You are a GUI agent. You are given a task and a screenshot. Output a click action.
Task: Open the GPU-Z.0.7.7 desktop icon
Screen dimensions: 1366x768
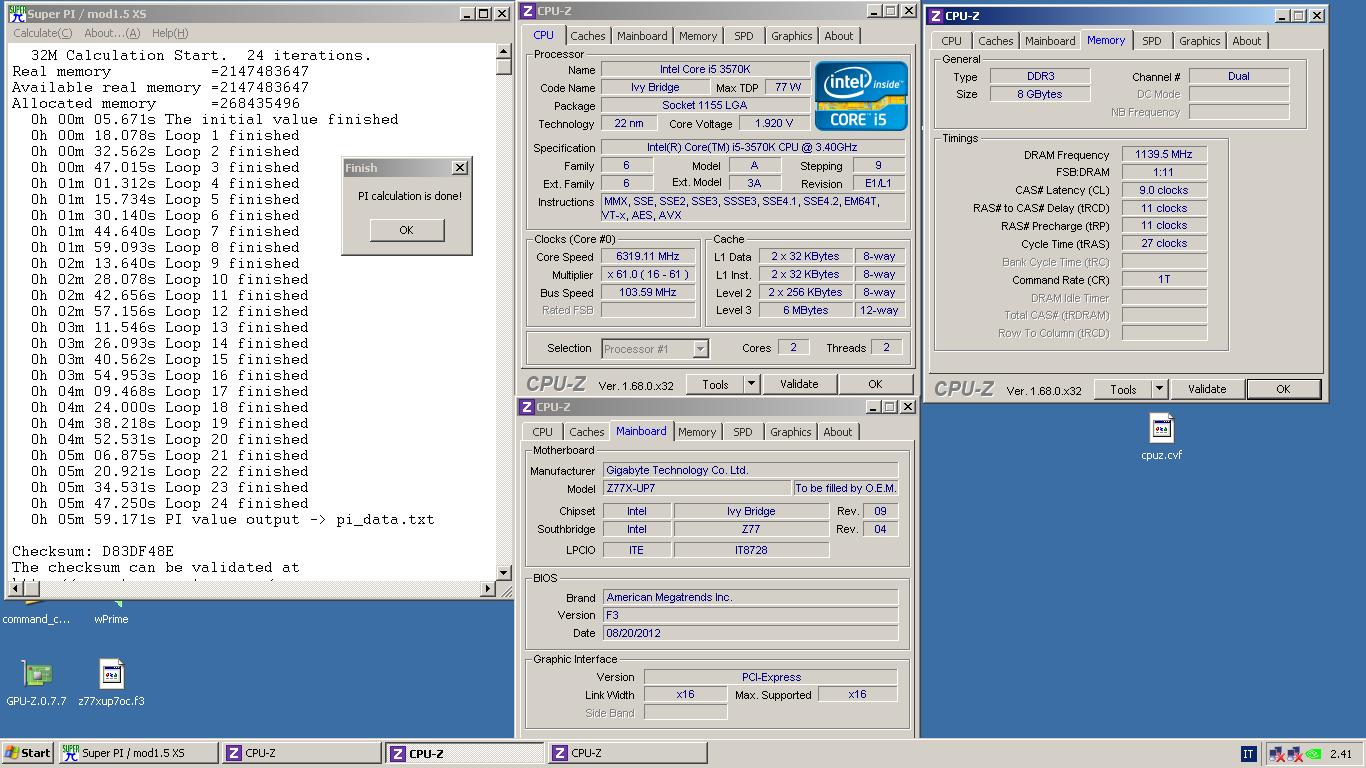pyautogui.click(x=37, y=674)
